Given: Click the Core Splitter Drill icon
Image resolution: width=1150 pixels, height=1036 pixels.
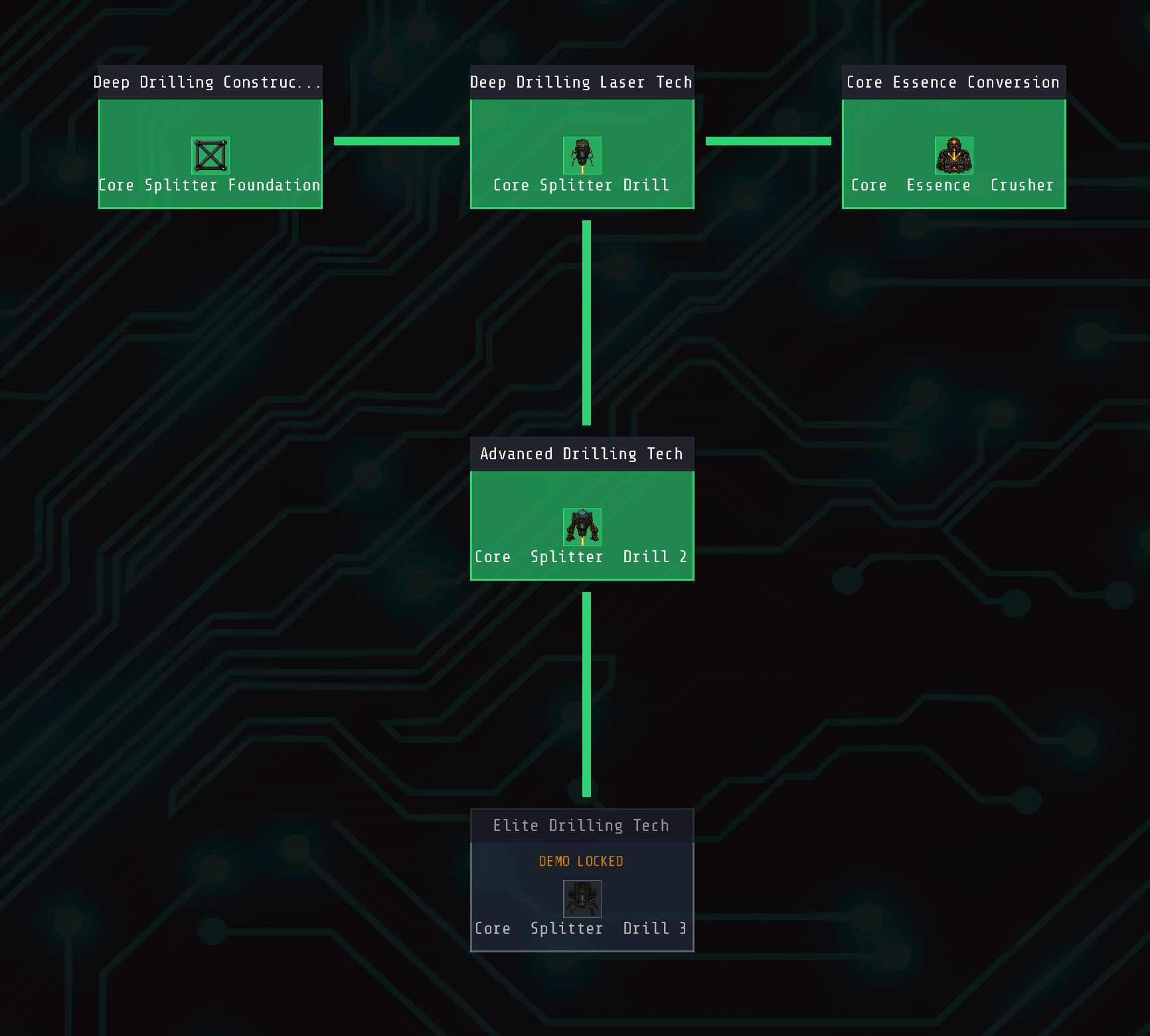Looking at the screenshot, I should pyautogui.click(x=582, y=155).
